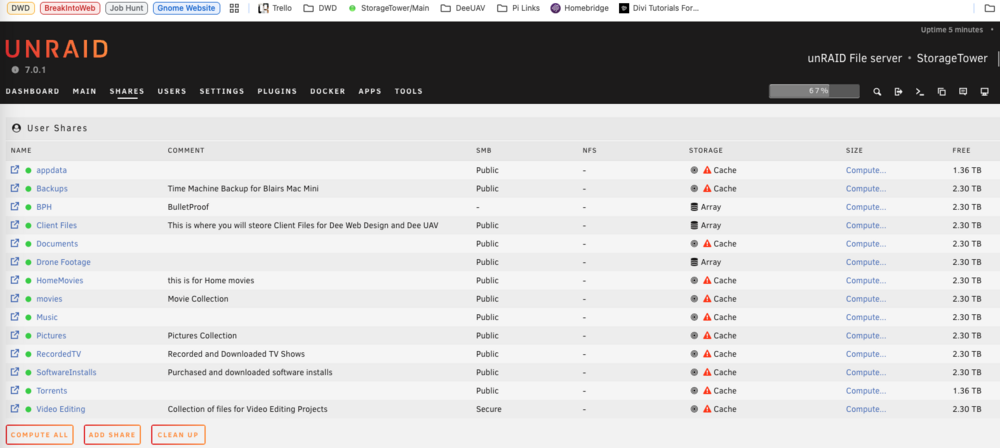1000x448 pixels.
Task: Browse BPH share via its arrow icon
Action: [15, 207]
